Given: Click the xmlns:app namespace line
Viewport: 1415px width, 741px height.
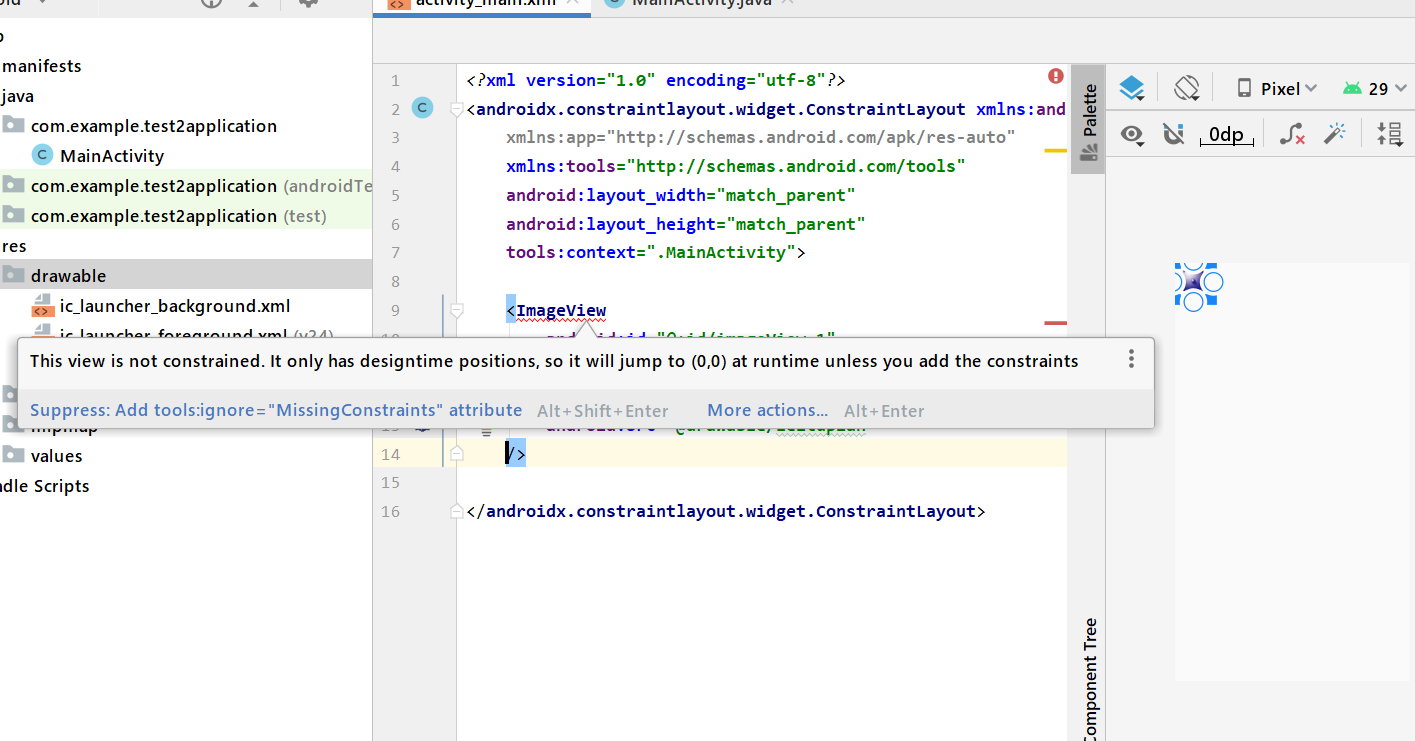Looking at the screenshot, I should point(761,137).
